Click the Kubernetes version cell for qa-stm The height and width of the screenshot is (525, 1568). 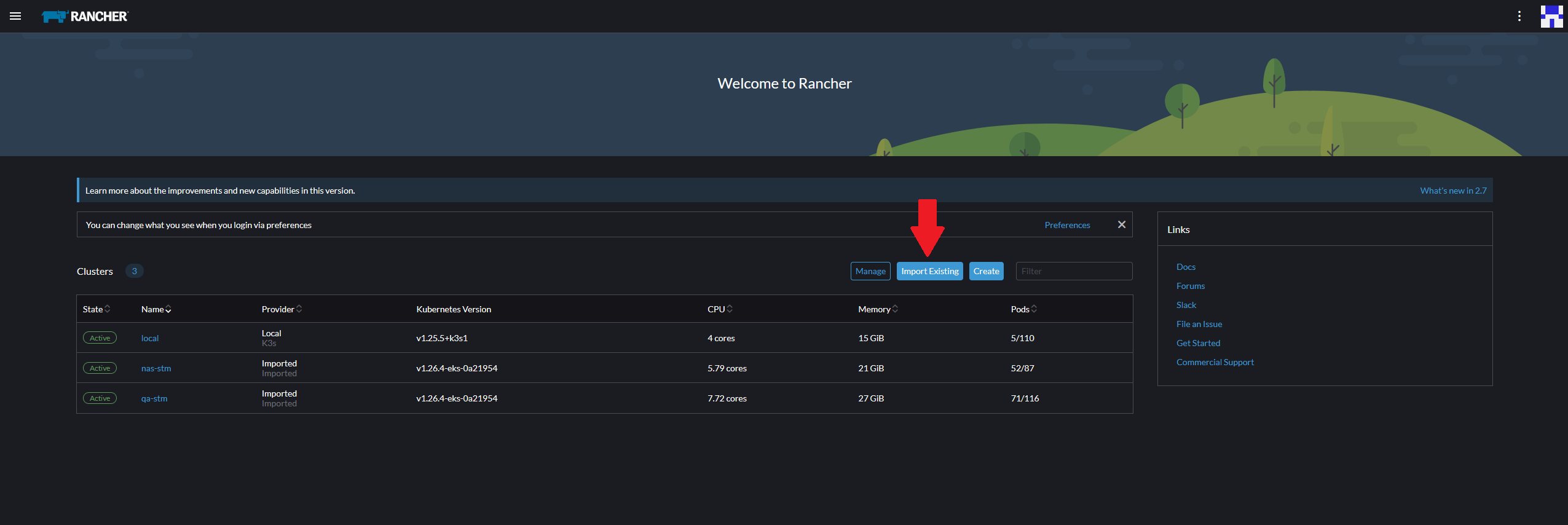pos(457,398)
